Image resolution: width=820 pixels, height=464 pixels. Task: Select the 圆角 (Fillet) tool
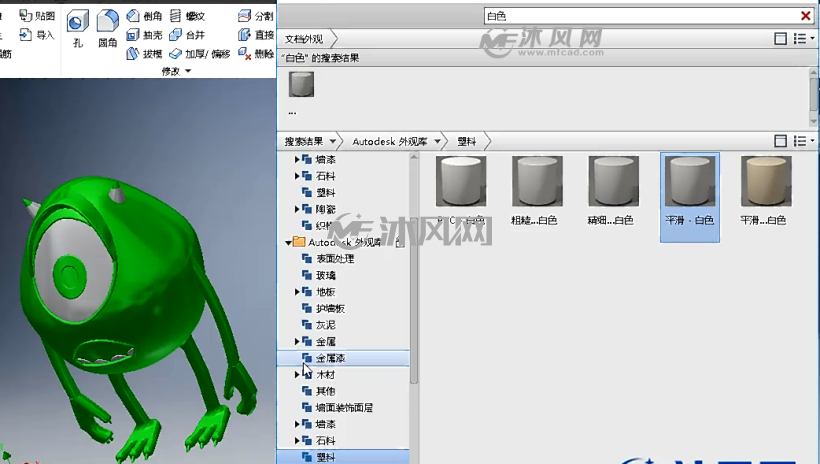pyautogui.click(x=108, y=30)
